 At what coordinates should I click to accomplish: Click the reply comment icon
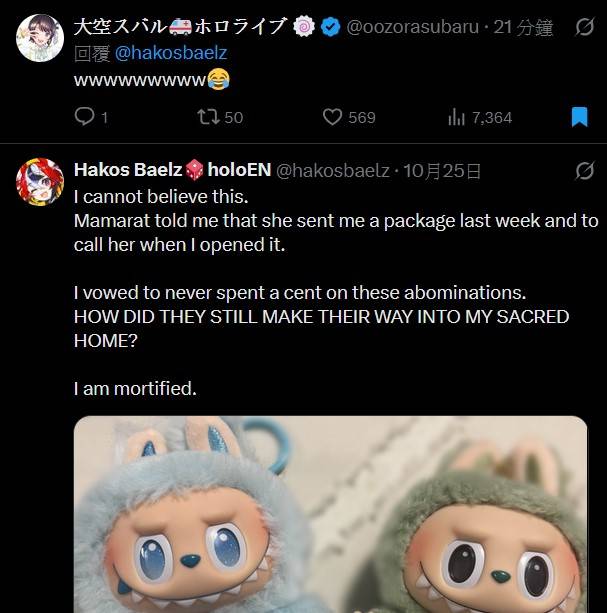85,117
